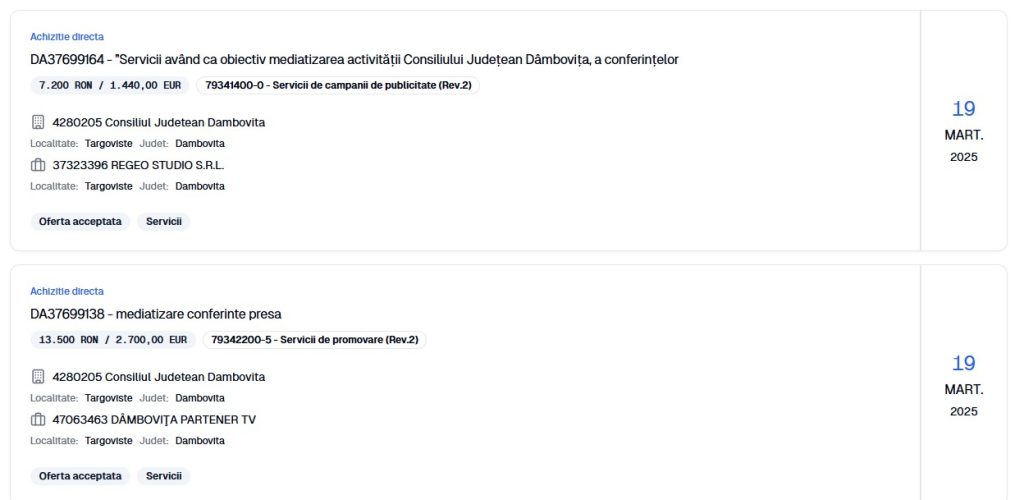The height and width of the screenshot is (500, 1024).
Task: Click Oferta acceptata tag in the DA37699164 card
Action: [x=80, y=221]
